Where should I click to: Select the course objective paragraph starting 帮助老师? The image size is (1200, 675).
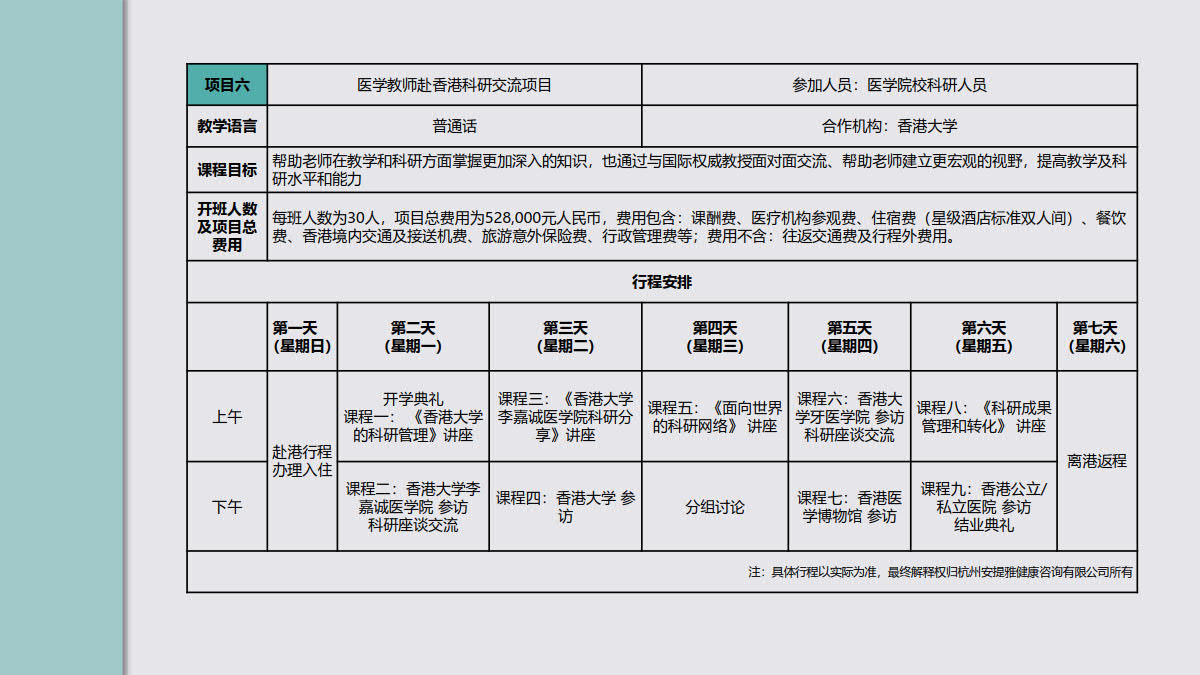(702, 169)
